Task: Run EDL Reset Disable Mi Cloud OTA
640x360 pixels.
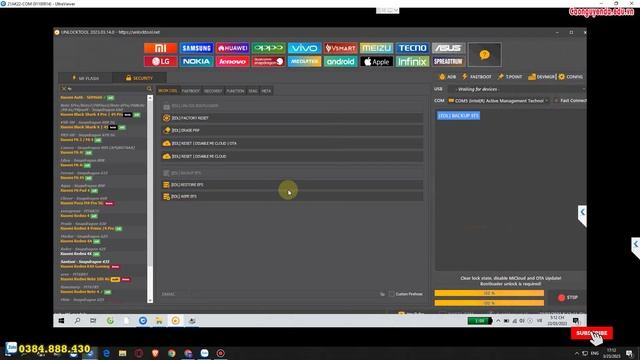Action: 292,144
